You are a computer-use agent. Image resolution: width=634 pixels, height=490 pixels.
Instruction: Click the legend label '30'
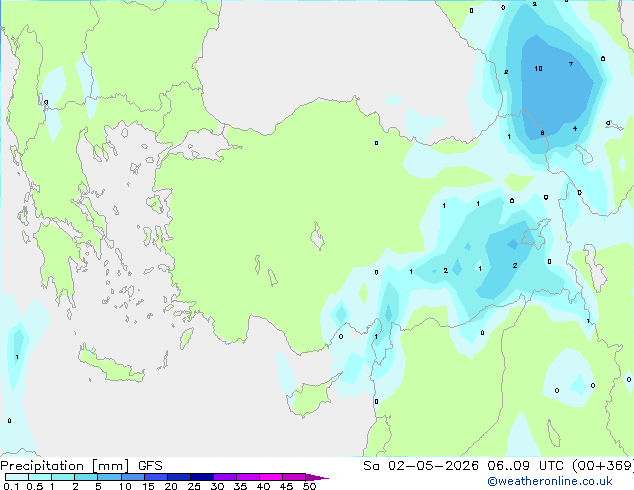(x=217, y=486)
